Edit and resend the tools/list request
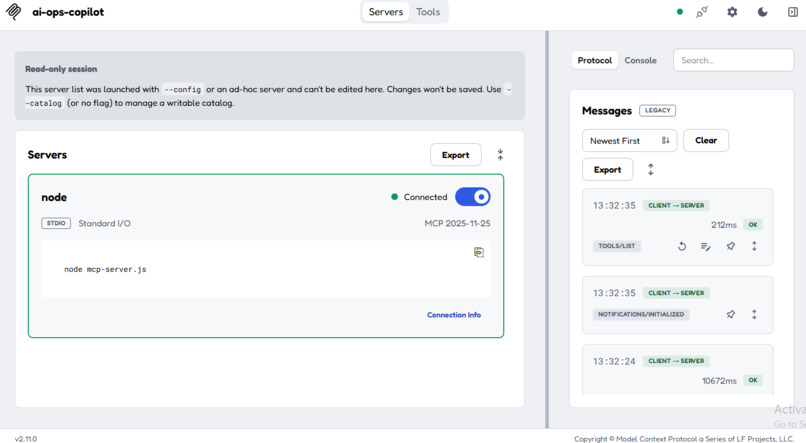Image resolution: width=806 pixels, height=443 pixels. [x=706, y=247]
